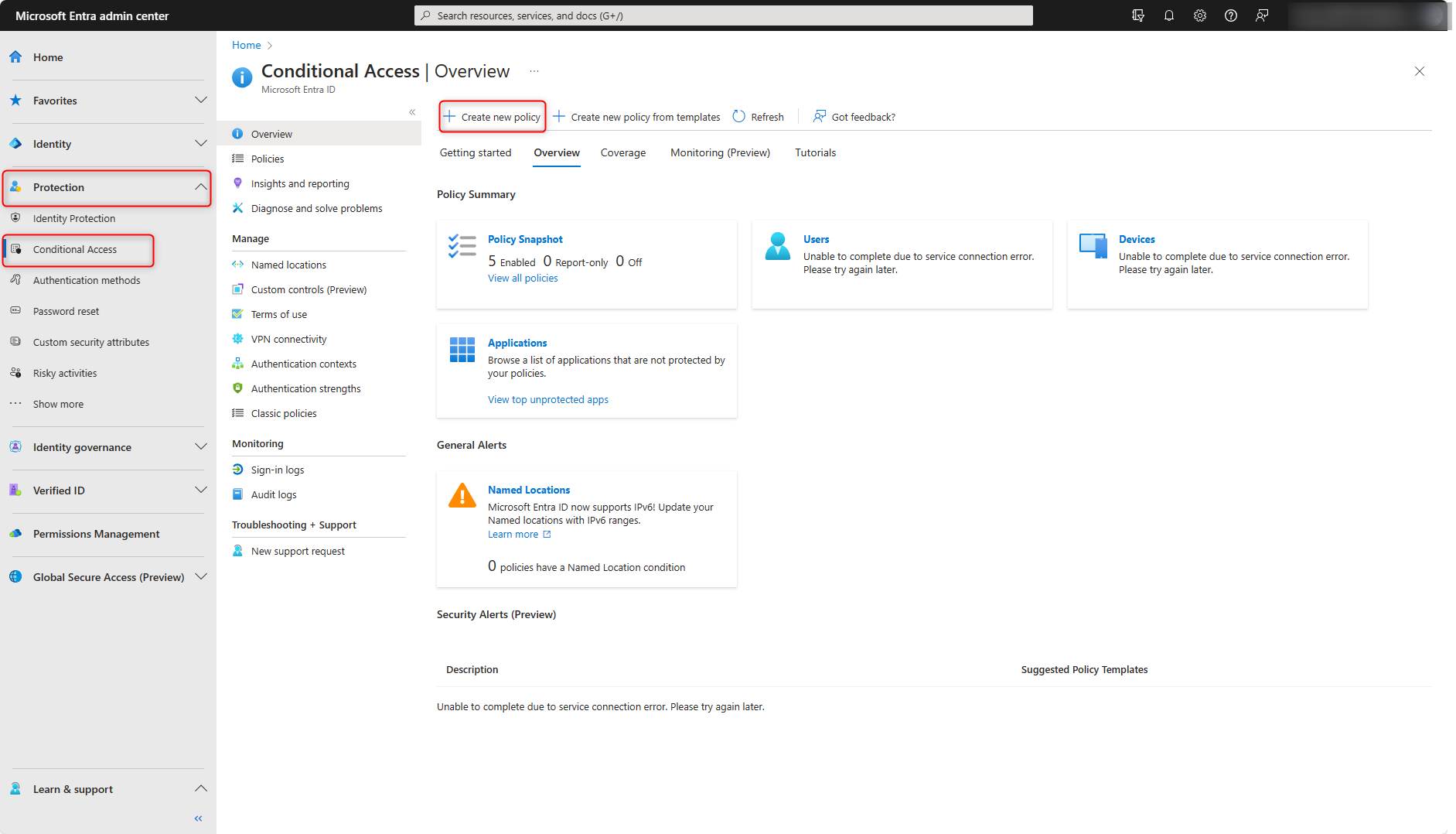Open the Notifications bell icon

pyautogui.click(x=1168, y=15)
